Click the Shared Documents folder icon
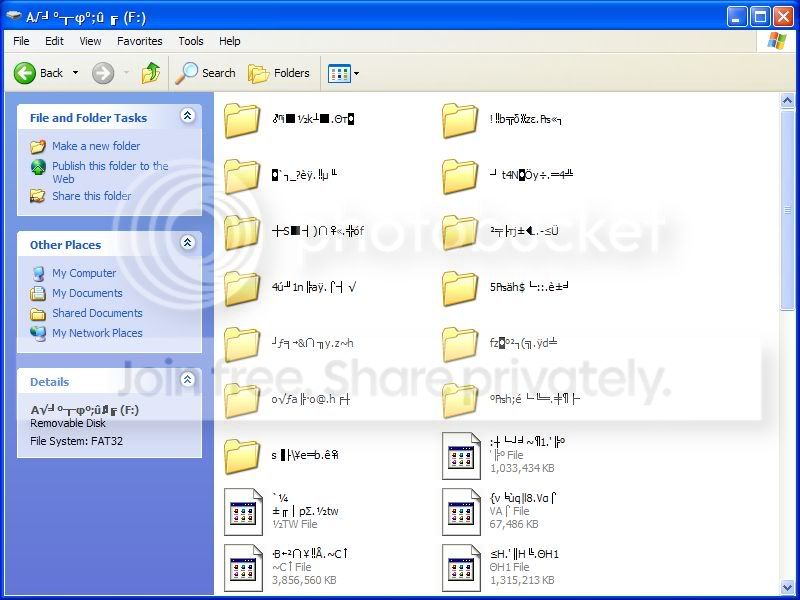Viewport: 800px width, 600px height. coord(38,314)
